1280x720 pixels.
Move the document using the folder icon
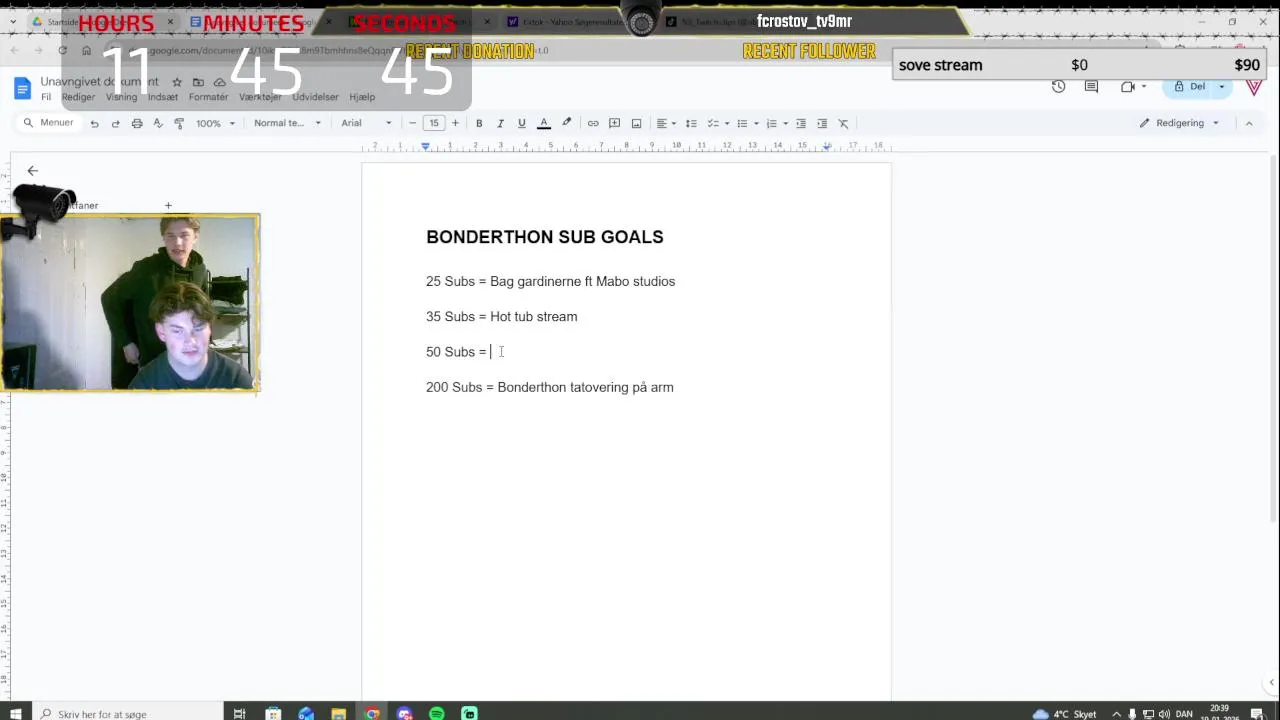pos(198,82)
